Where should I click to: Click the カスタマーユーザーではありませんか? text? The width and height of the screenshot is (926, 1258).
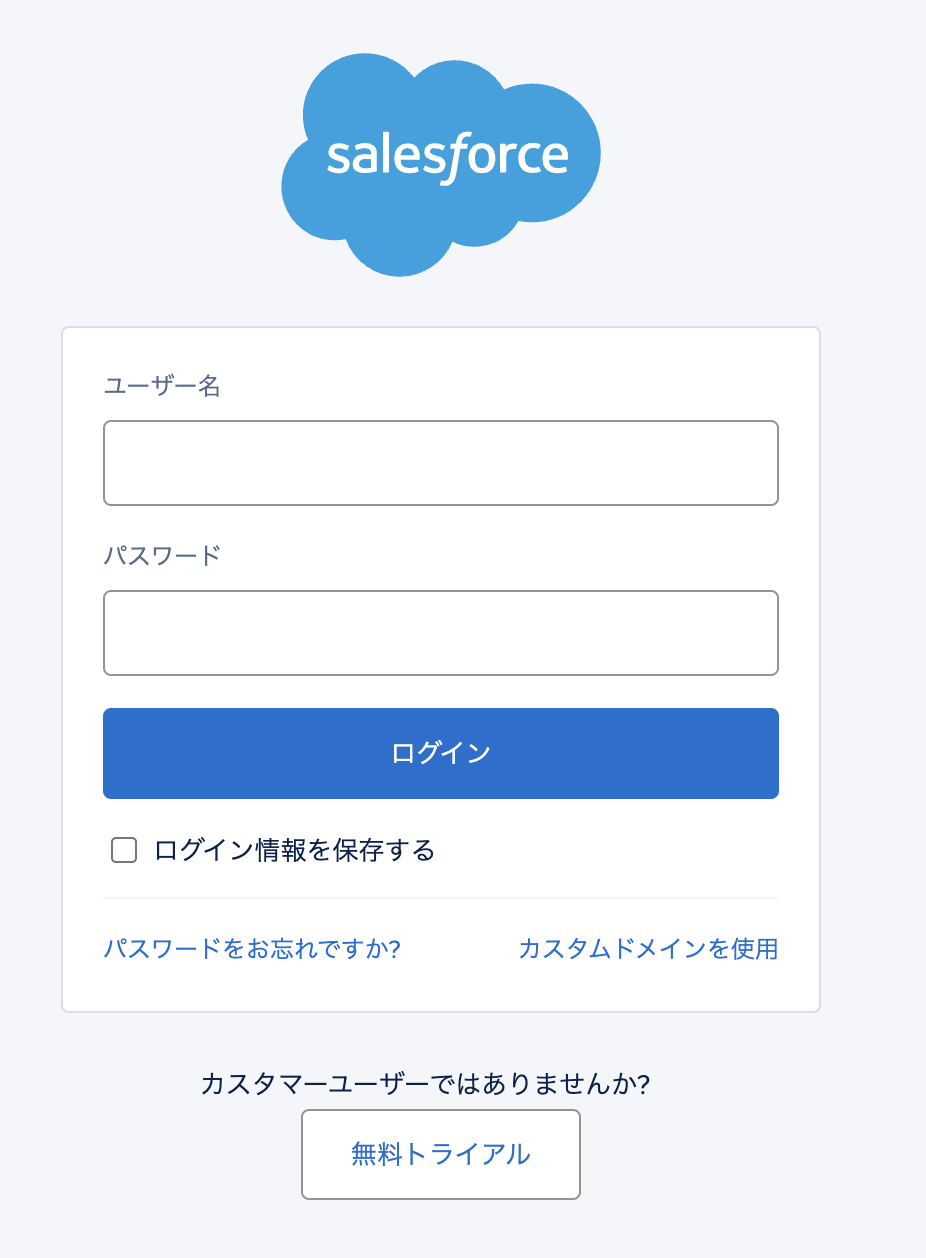pyautogui.click(x=425, y=1084)
